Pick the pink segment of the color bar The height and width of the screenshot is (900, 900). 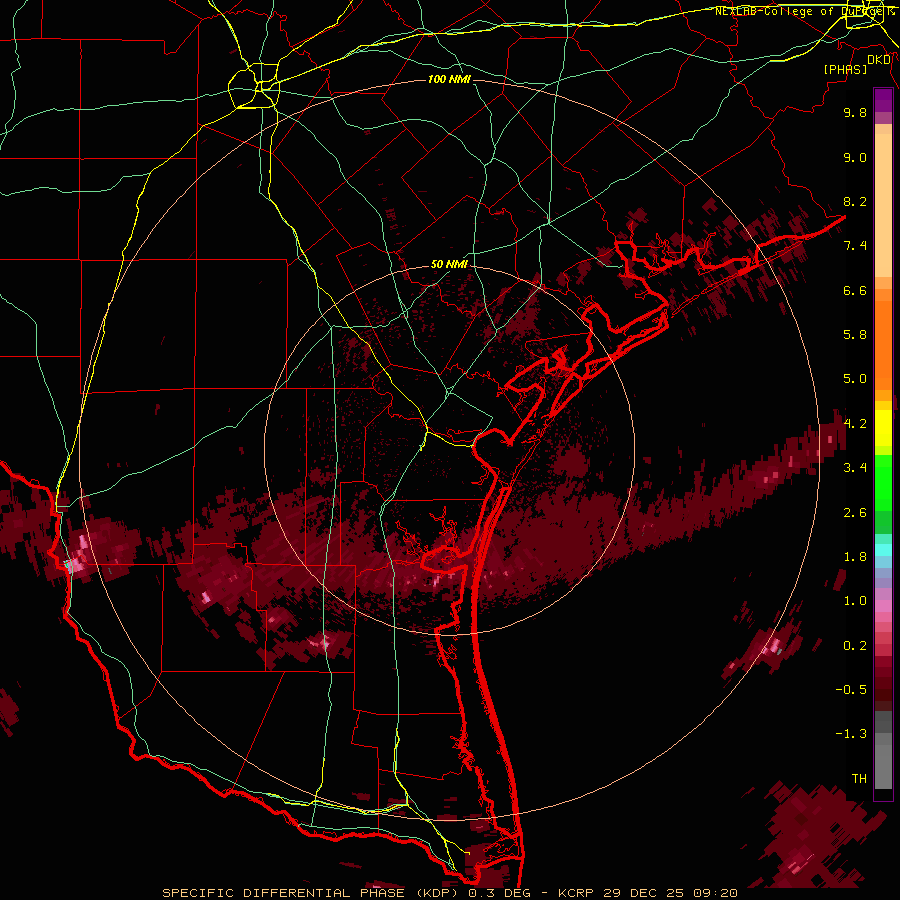(883, 606)
